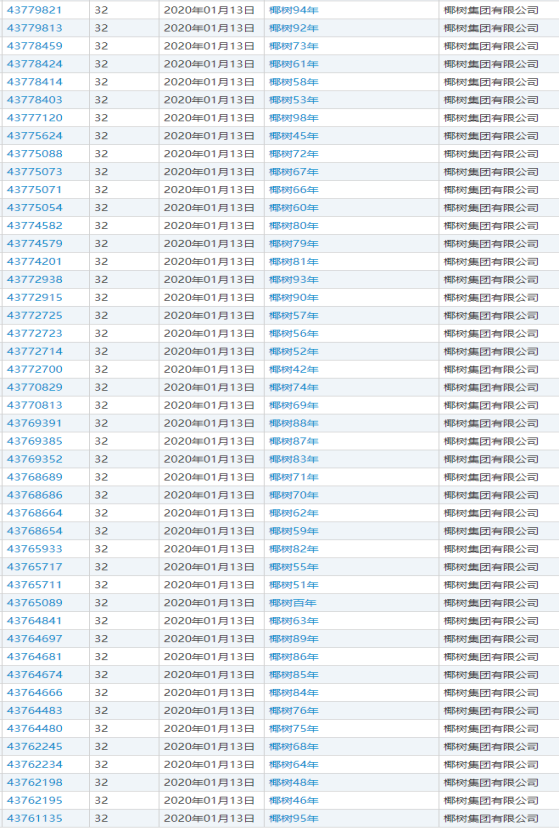Select date cell in row 43761135

(x=211, y=819)
